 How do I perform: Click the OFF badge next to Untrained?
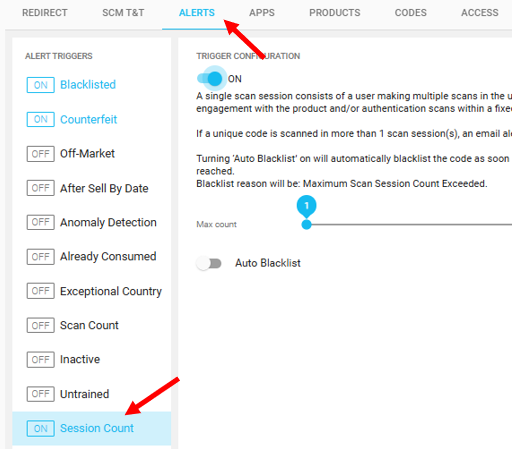[41, 394]
